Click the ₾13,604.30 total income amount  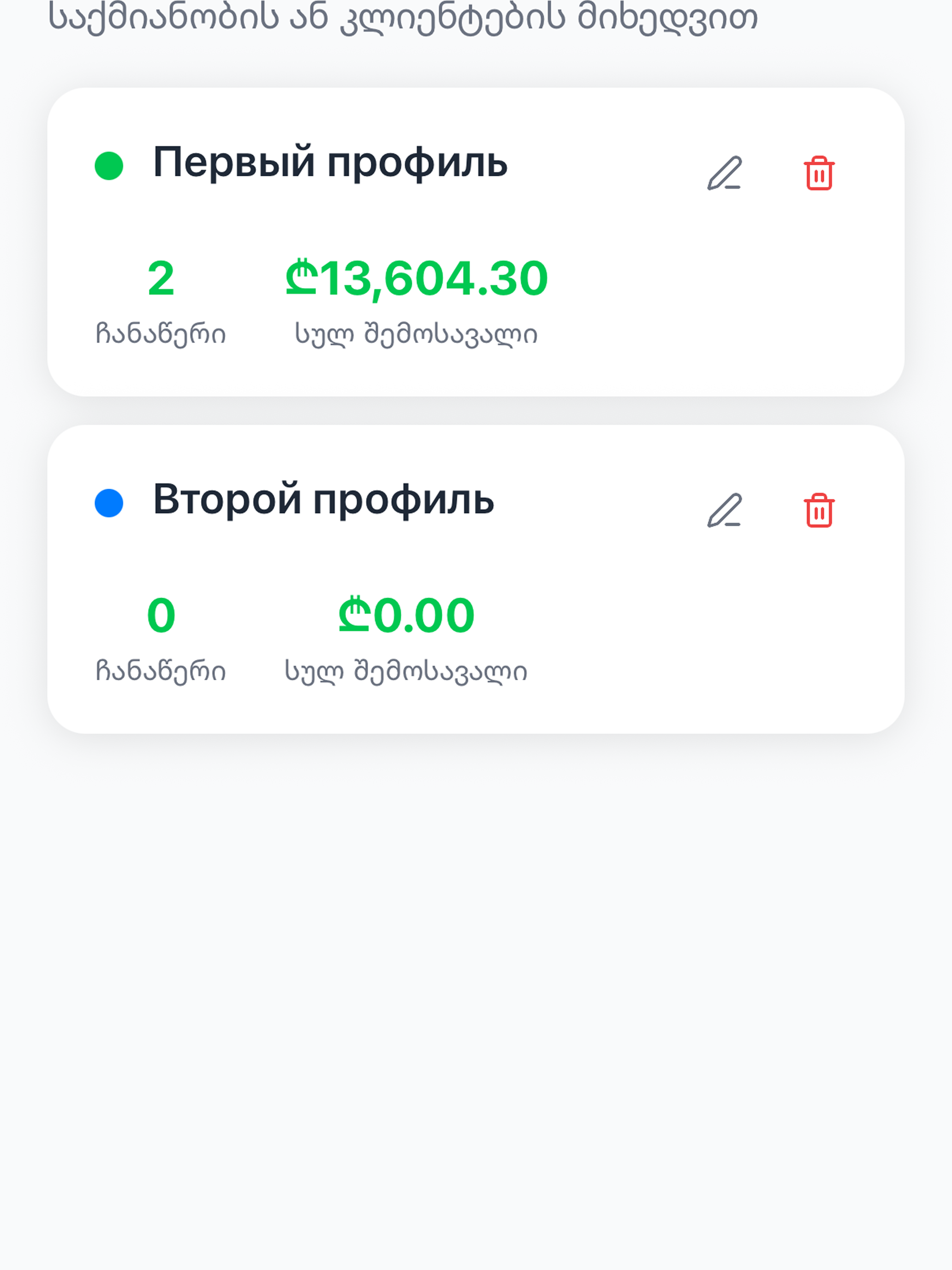[x=416, y=278]
